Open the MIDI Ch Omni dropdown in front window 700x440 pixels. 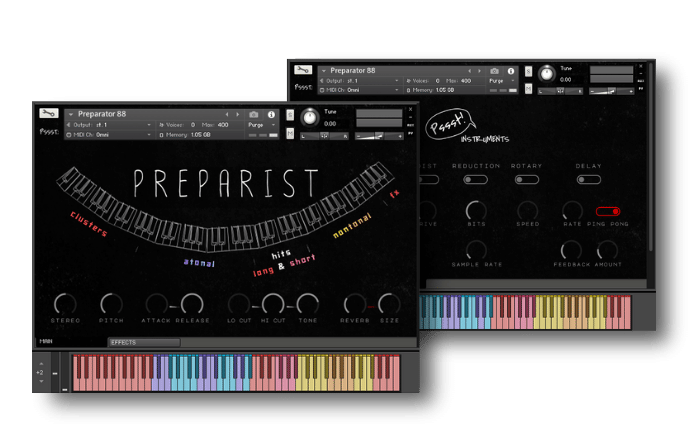(109, 135)
